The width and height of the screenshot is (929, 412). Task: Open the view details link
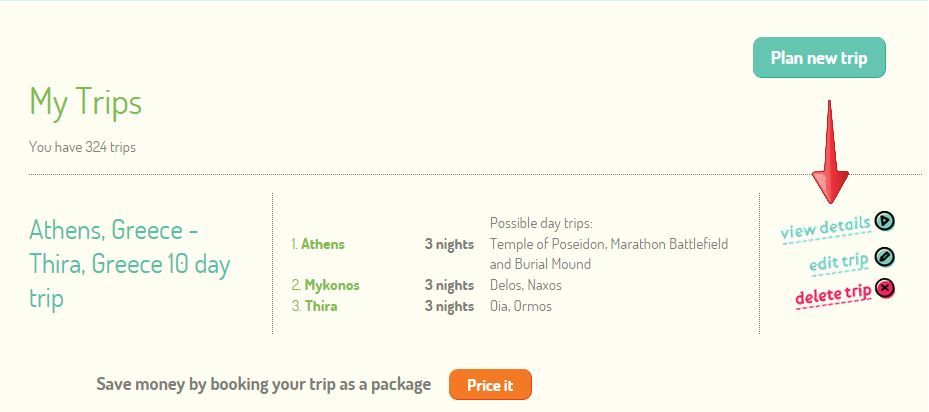[x=825, y=230]
